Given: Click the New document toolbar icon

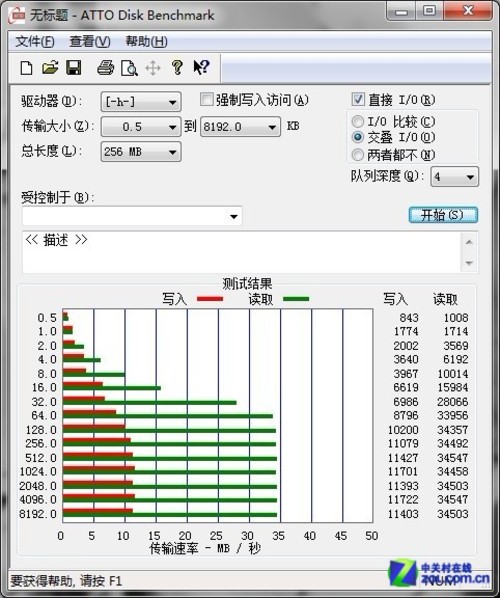Looking at the screenshot, I should click(26, 68).
